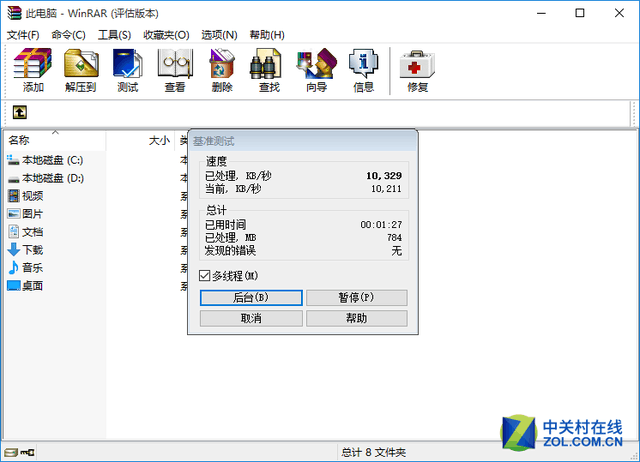640x462 pixels.
Task: Select the 下载 folder arrow icon
Action: click(13, 249)
